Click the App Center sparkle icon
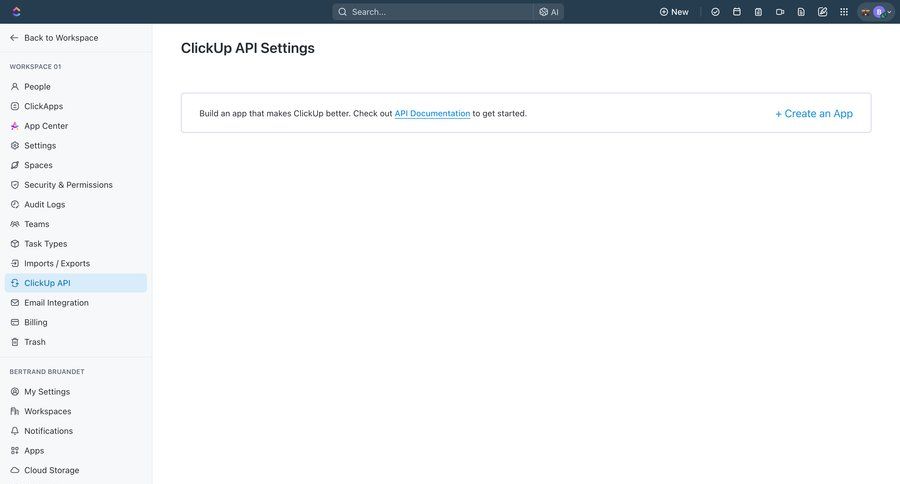This screenshot has width=900, height=484. tap(15, 126)
